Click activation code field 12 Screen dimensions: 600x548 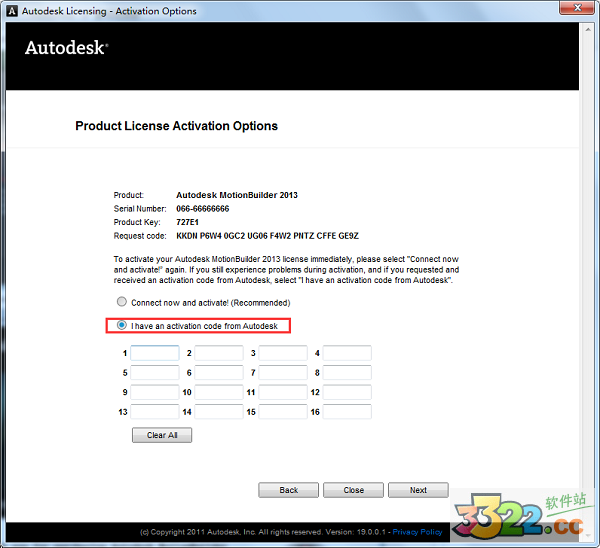coord(347,392)
